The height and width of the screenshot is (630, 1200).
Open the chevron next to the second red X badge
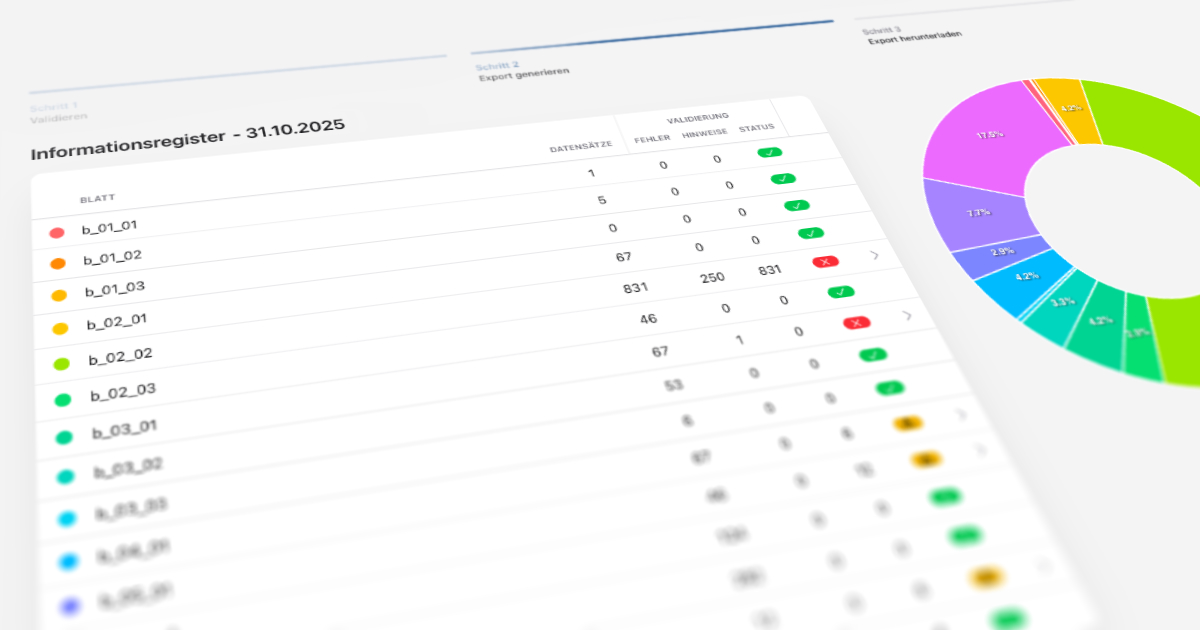pyautogui.click(x=905, y=315)
